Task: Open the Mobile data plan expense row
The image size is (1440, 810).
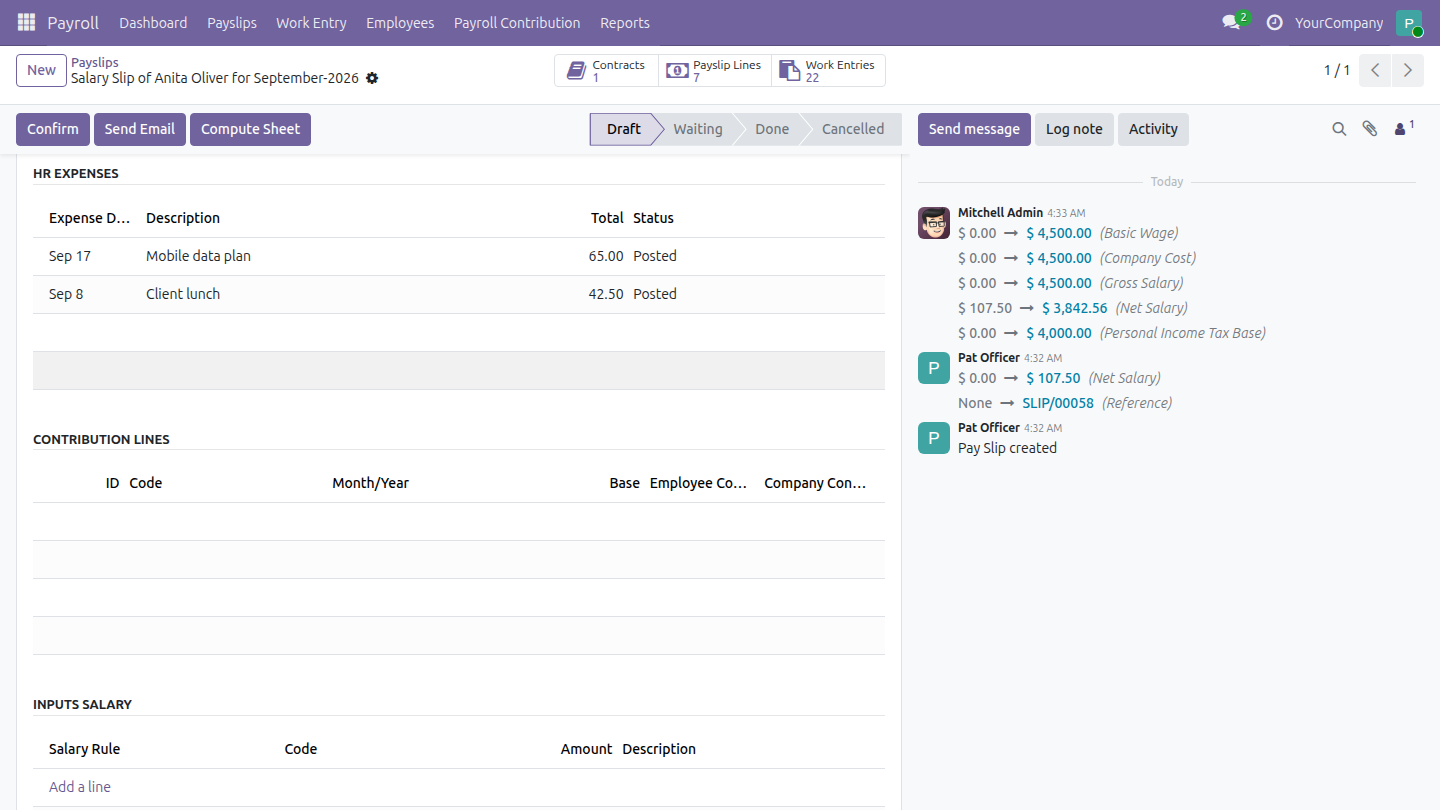Action: coord(459,256)
